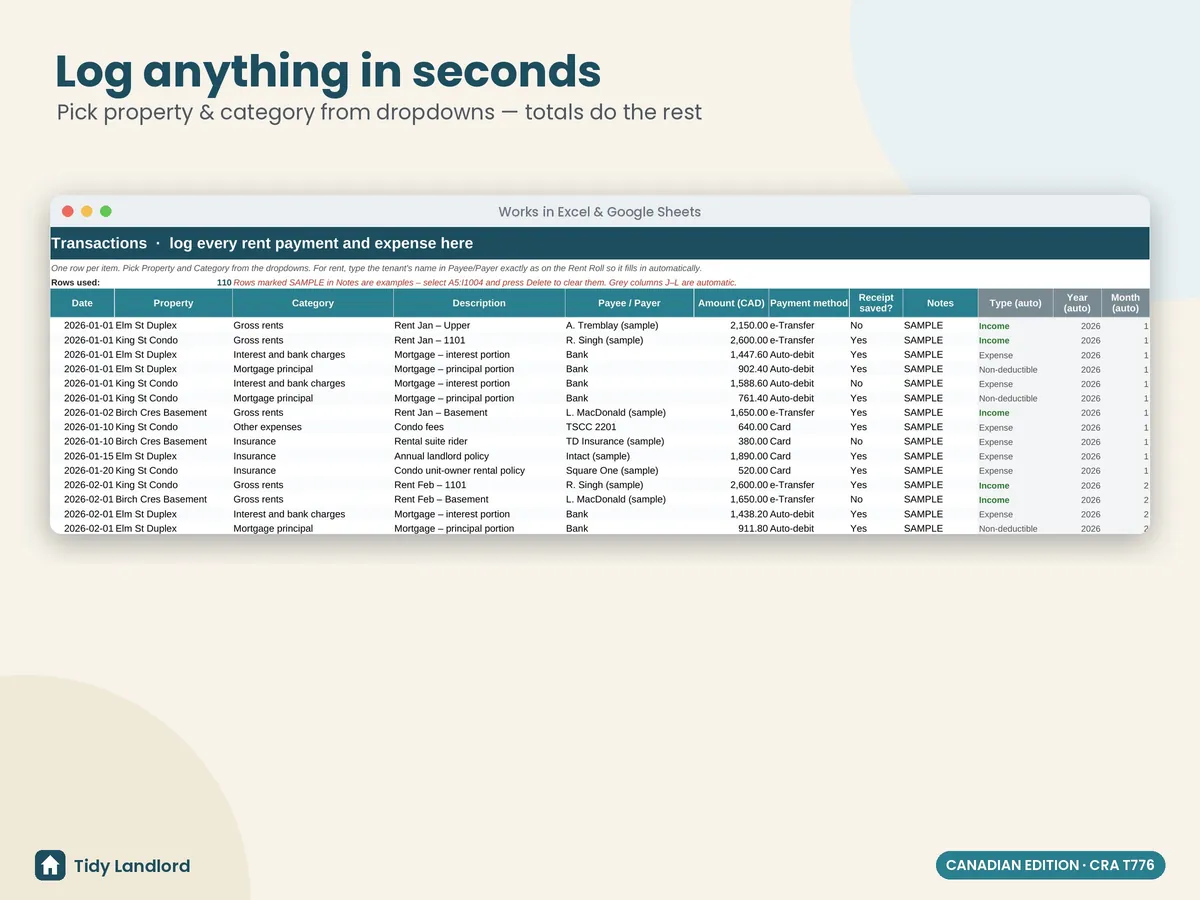
Task: Select the date cell 2026-01-15
Action: pyautogui.click(x=82, y=456)
